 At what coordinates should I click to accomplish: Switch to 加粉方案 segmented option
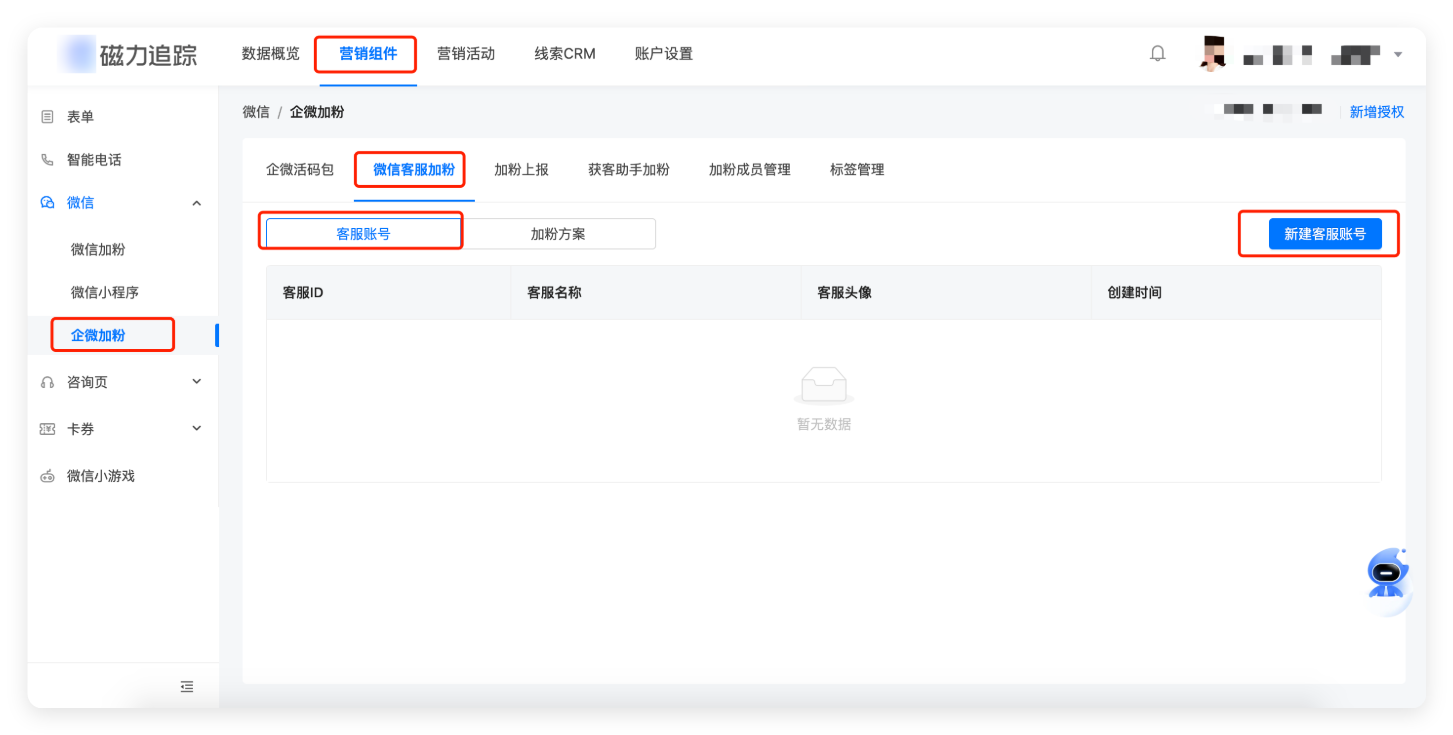pyautogui.click(x=558, y=234)
